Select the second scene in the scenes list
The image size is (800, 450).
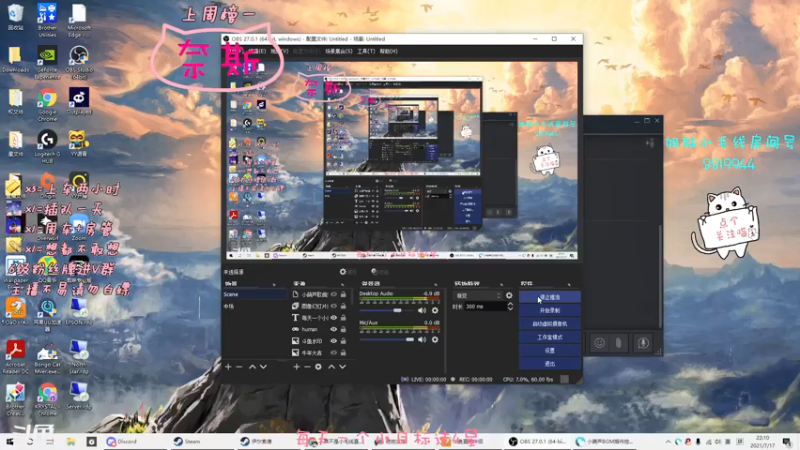pyautogui.click(x=255, y=306)
